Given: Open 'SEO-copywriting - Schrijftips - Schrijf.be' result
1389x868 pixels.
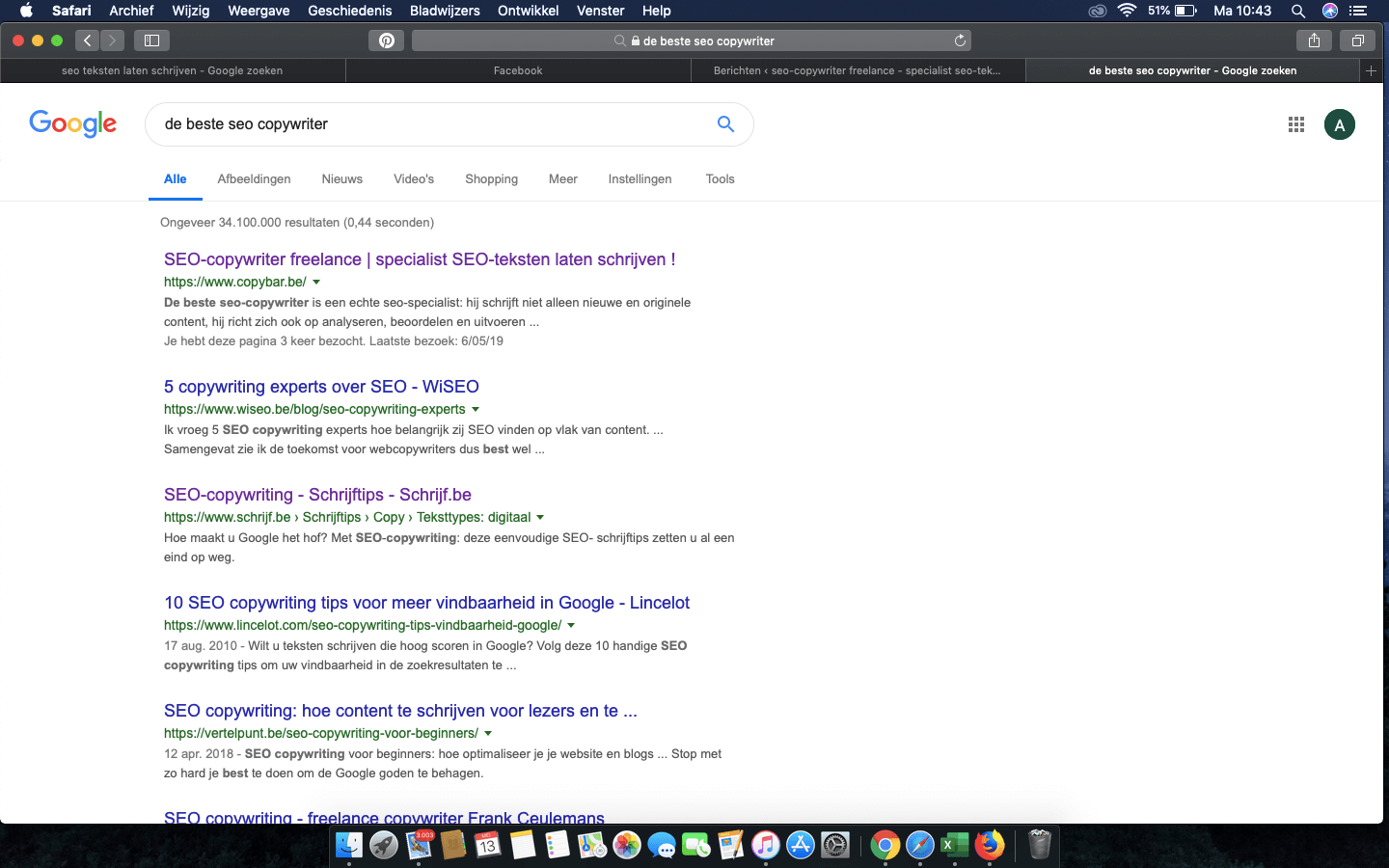Looking at the screenshot, I should coord(317,495).
